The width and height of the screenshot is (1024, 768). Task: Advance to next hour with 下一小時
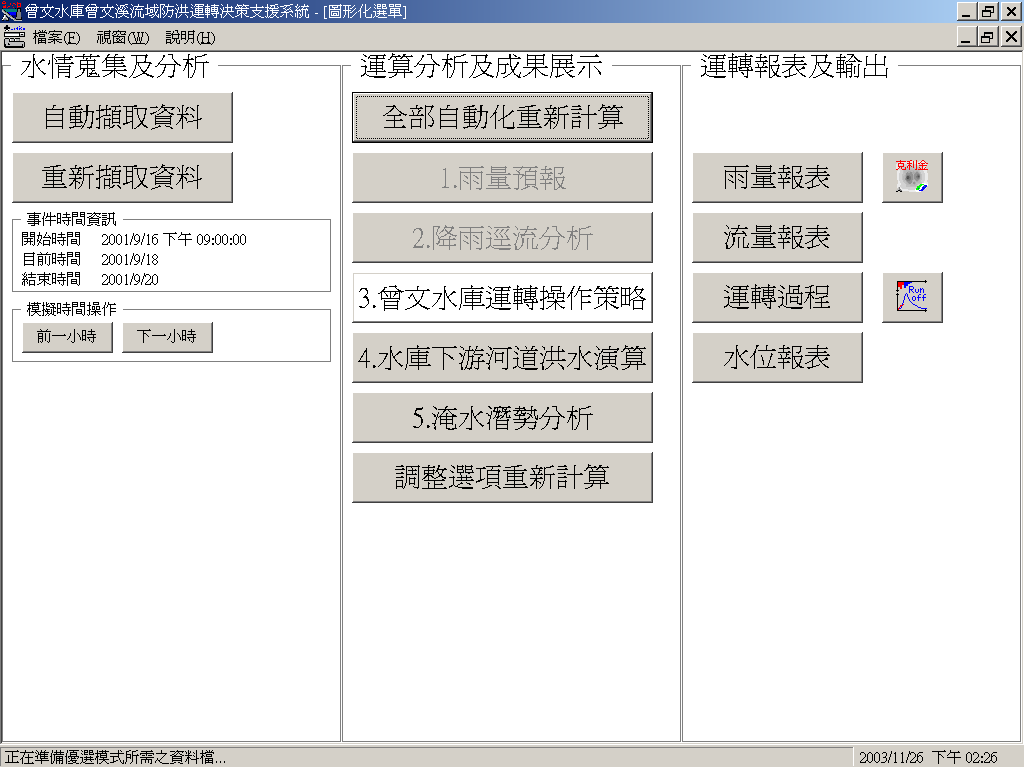click(x=167, y=337)
